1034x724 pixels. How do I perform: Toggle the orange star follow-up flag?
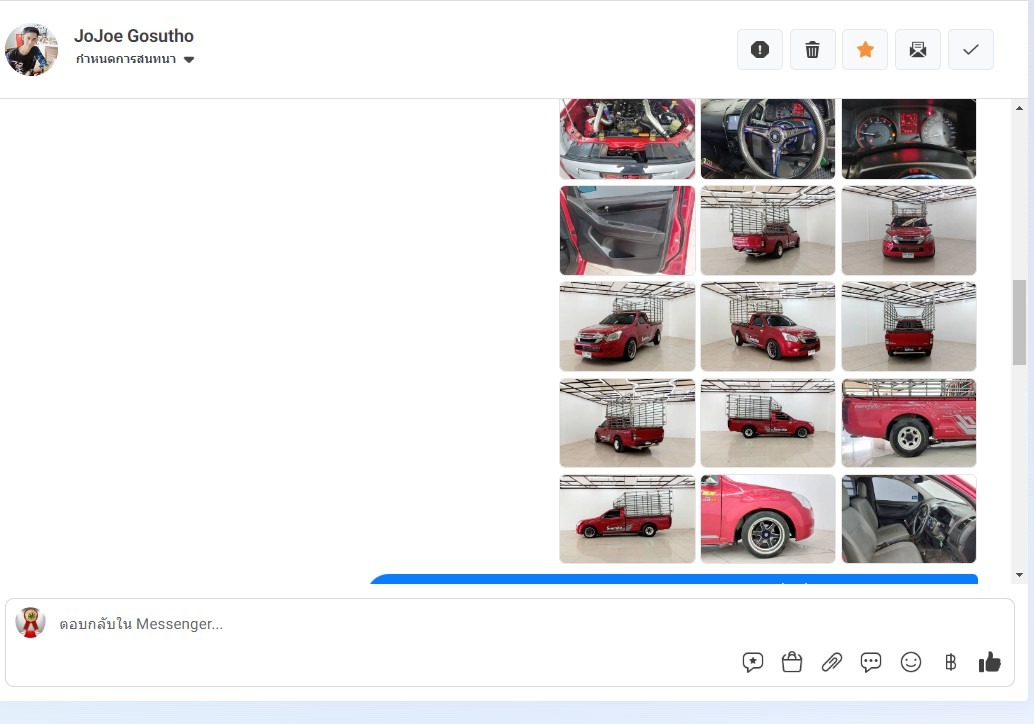(866, 50)
